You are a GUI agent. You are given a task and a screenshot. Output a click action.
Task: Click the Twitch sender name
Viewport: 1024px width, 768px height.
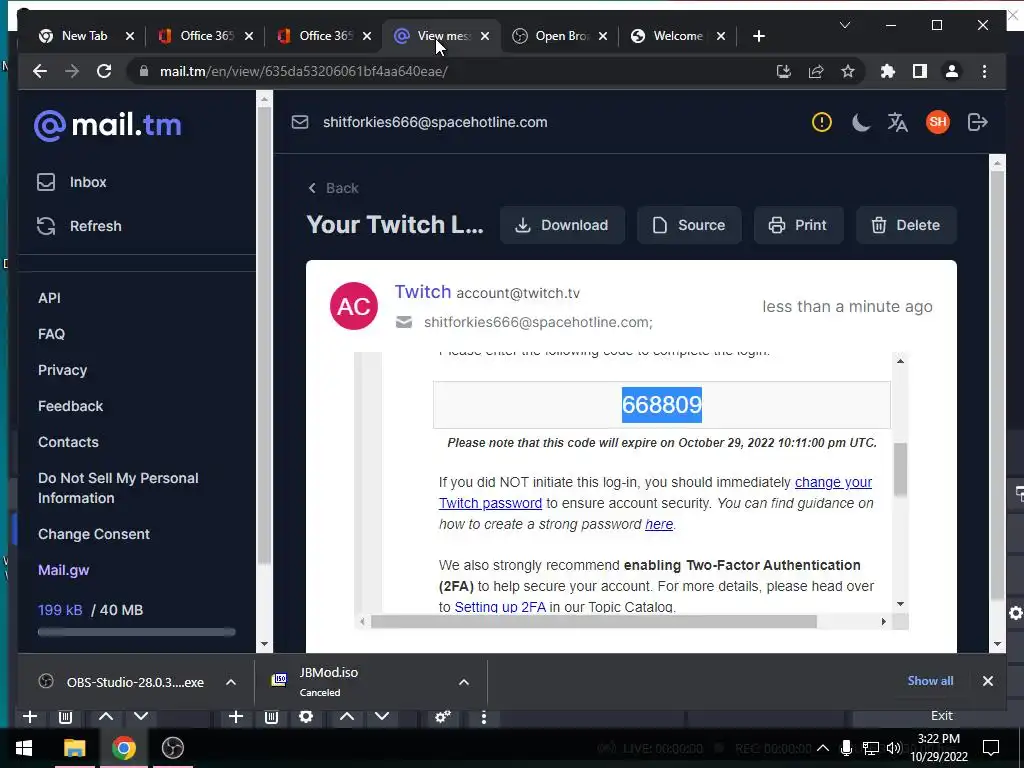[x=423, y=292]
